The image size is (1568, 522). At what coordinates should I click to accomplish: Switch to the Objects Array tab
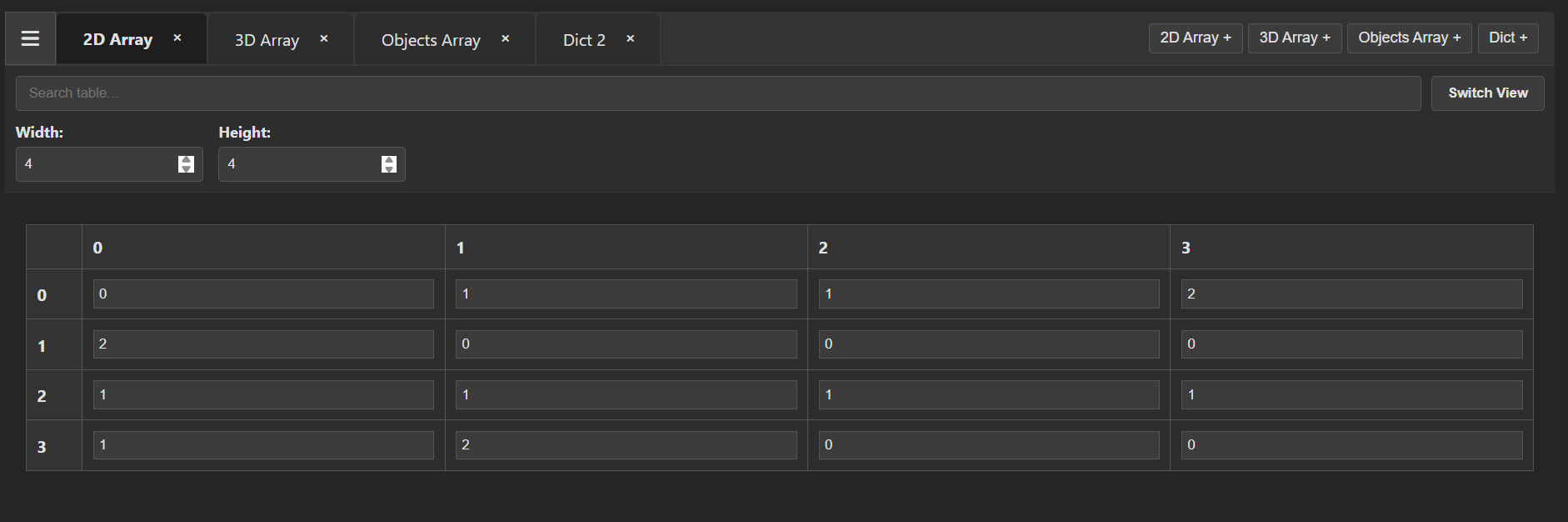pos(431,40)
